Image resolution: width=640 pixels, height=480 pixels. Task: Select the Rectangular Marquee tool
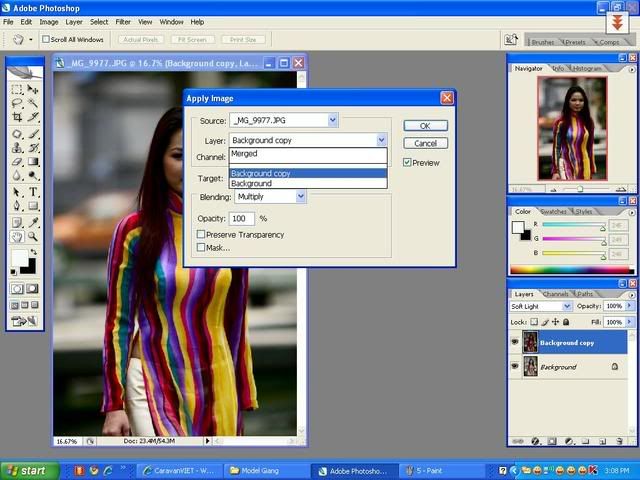(x=17, y=89)
